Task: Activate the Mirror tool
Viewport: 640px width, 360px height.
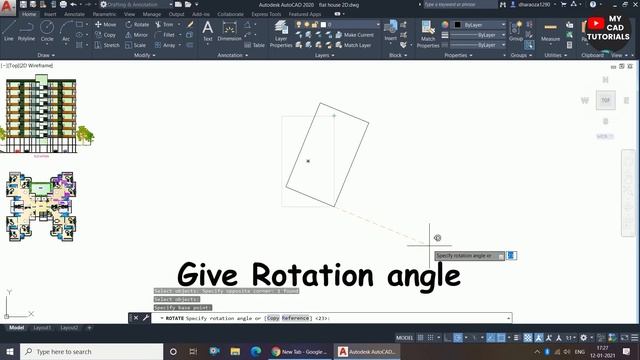Action: click(136, 35)
